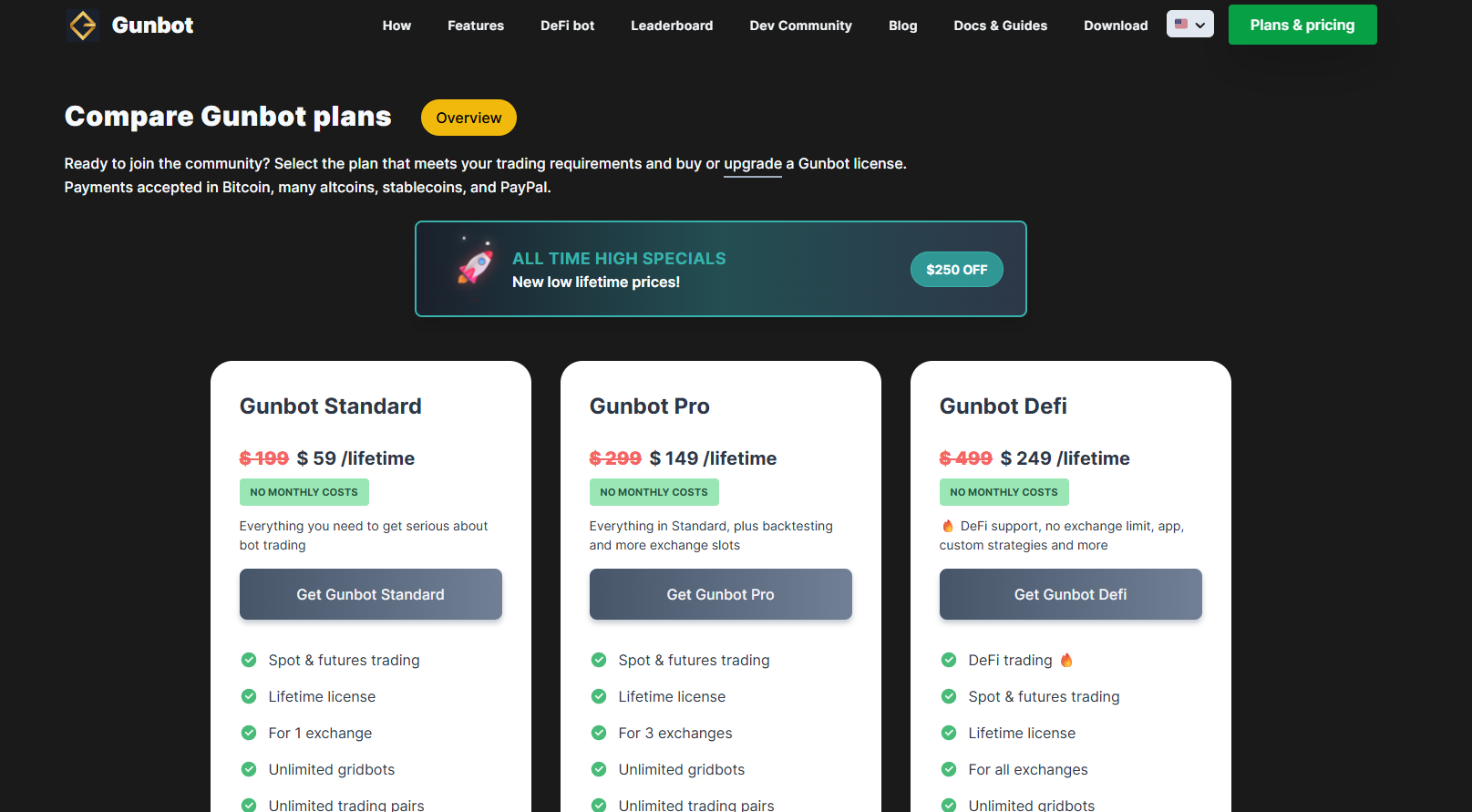This screenshot has height=812, width=1472.
Task: Click check icon beside Standard 'Spot & futures trading'
Action: [249, 660]
